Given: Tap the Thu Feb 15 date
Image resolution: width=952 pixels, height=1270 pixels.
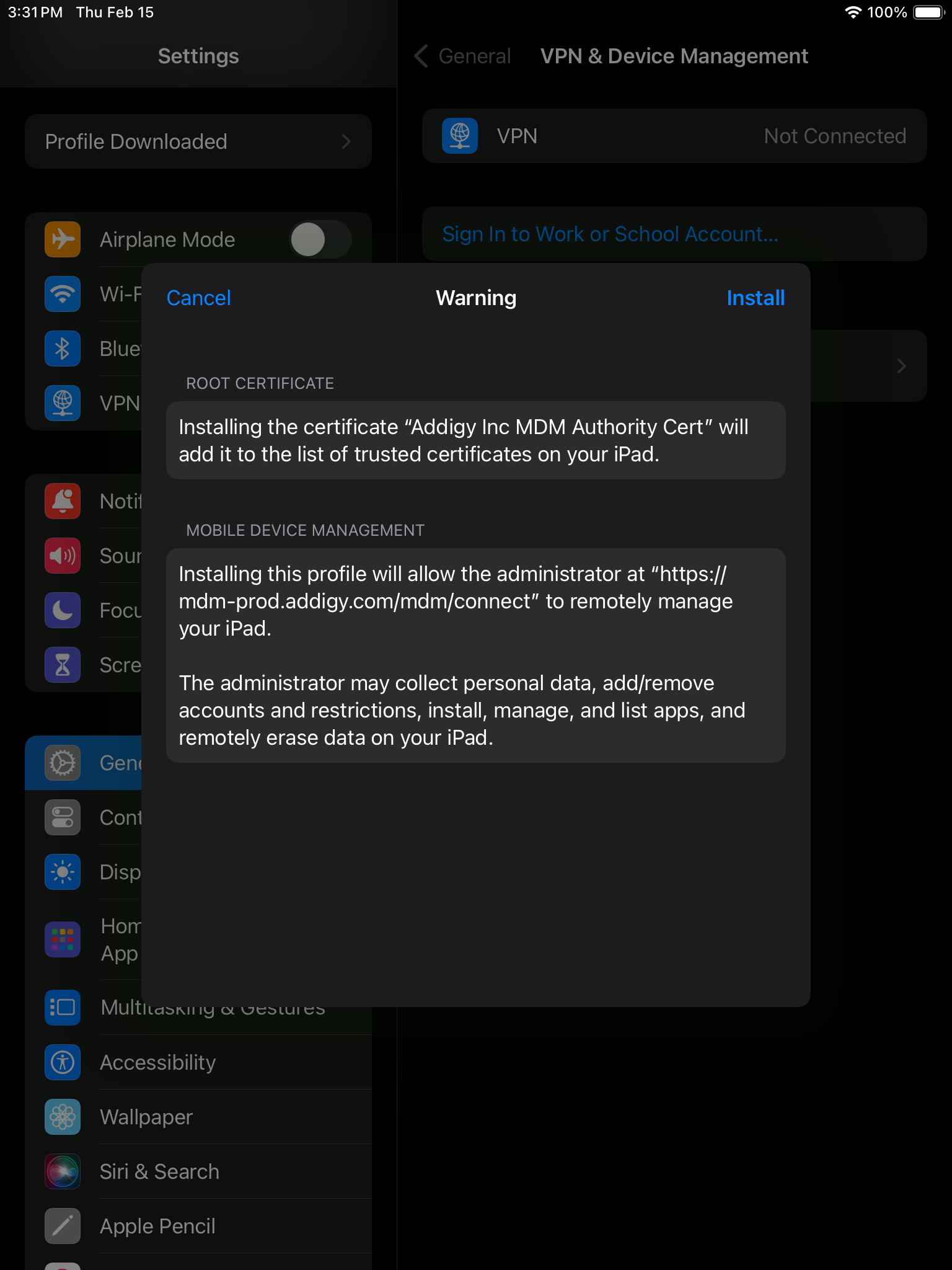Looking at the screenshot, I should (115, 12).
